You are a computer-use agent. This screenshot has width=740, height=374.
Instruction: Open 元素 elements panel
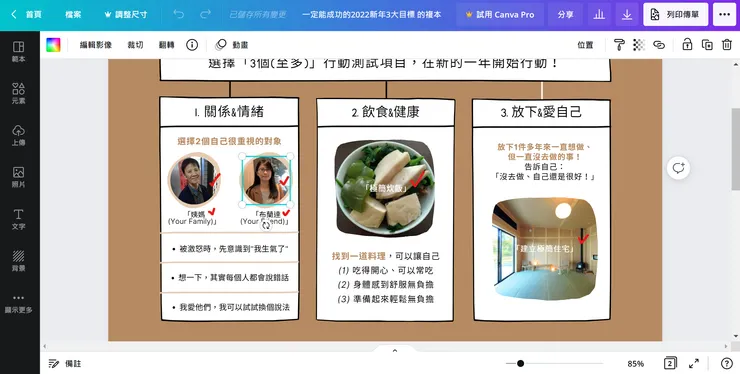[18, 93]
